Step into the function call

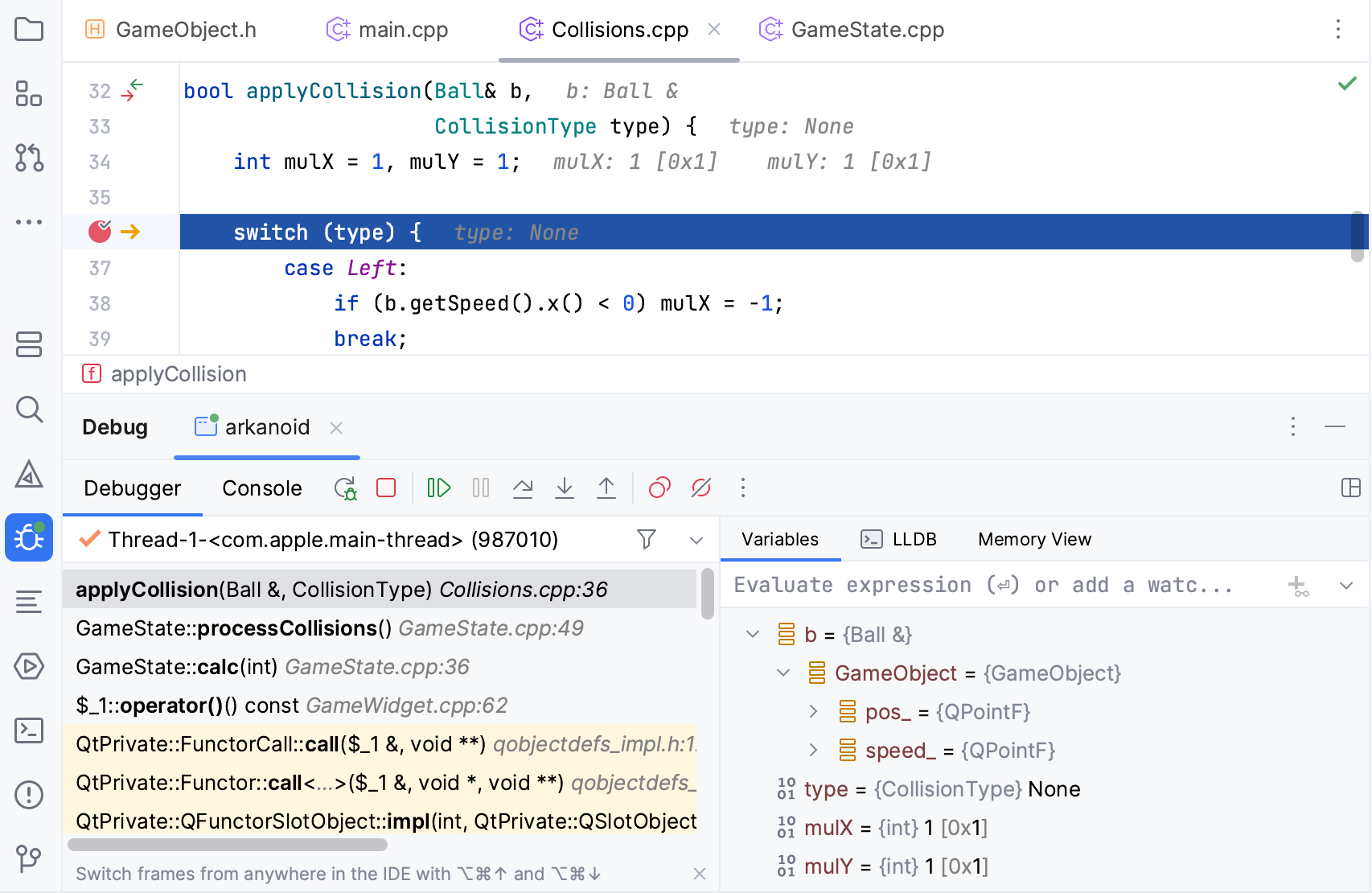(565, 488)
